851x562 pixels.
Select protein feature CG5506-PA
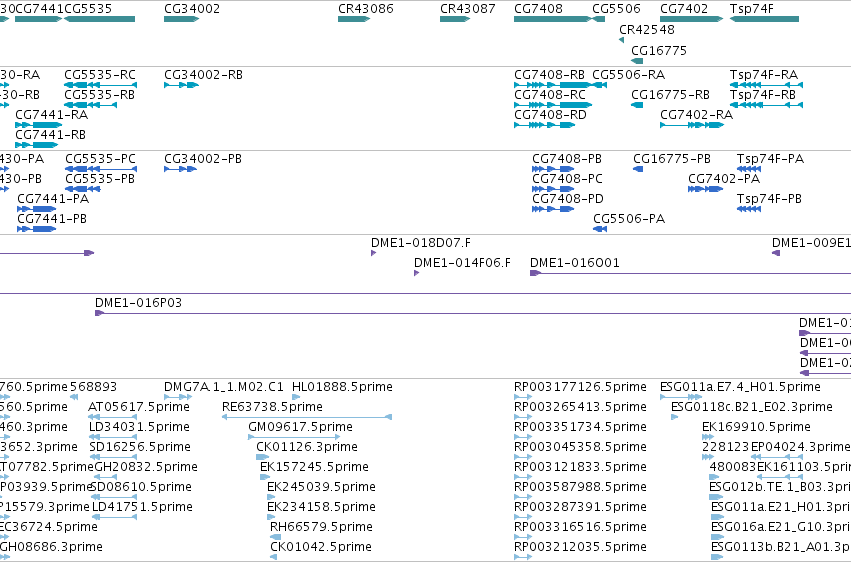click(x=600, y=229)
